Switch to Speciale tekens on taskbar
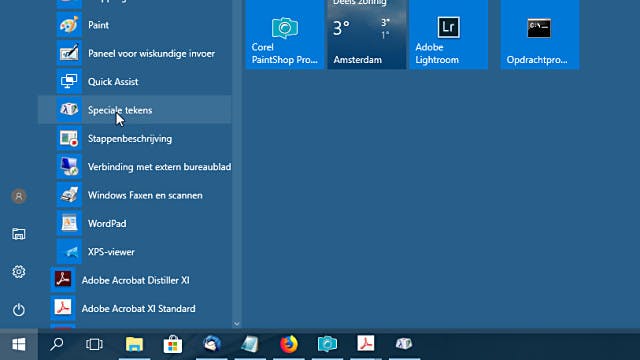This screenshot has width=640, height=360. [404, 344]
